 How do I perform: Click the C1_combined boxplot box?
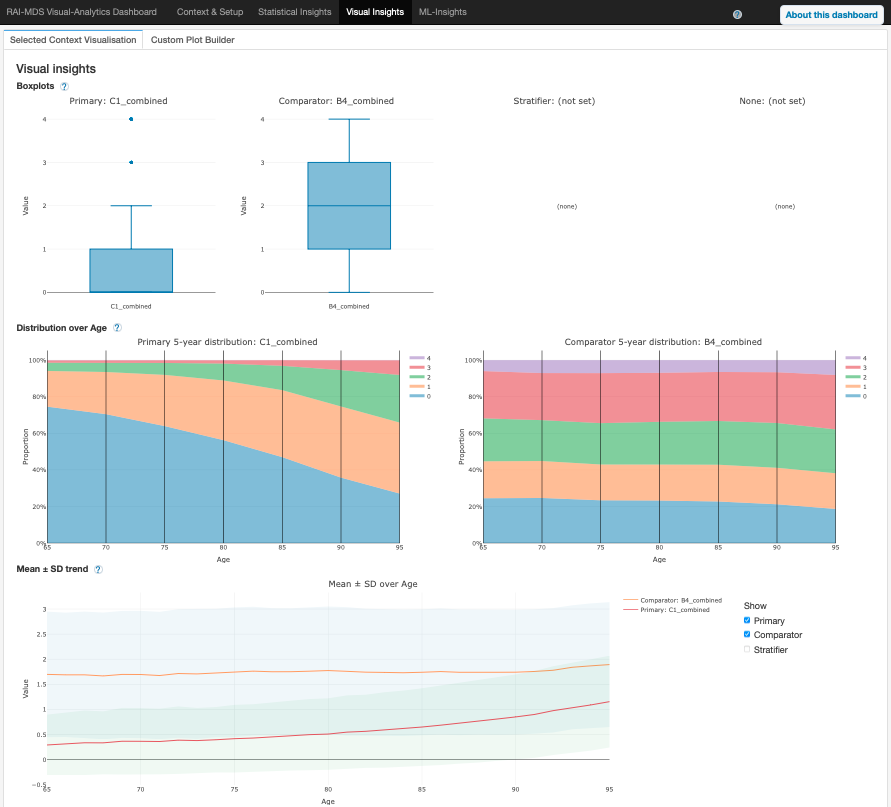(131, 271)
